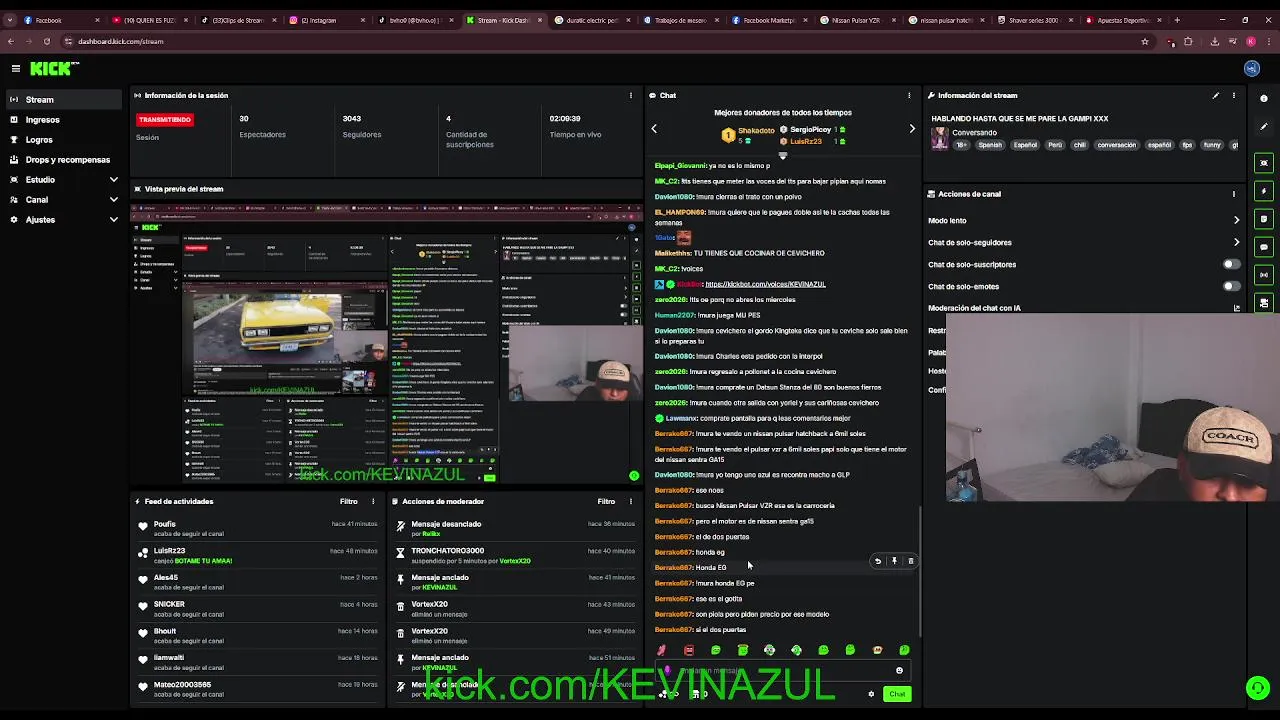Open chat settings gear icon
Image resolution: width=1280 pixels, height=720 pixels.
click(871, 694)
